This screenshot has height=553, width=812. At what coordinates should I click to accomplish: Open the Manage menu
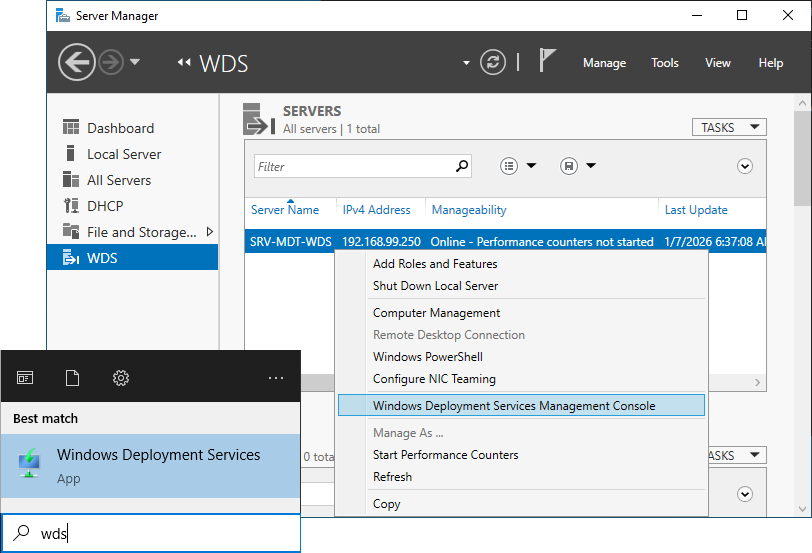(x=604, y=63)
